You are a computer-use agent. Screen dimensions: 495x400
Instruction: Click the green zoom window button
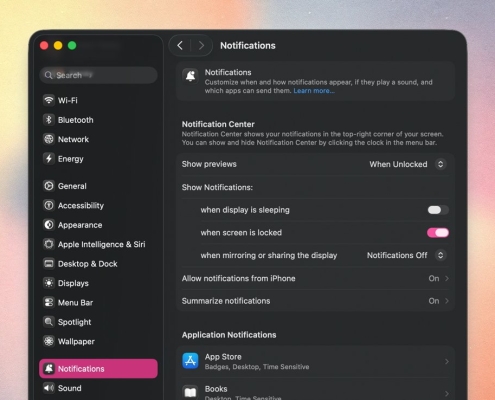pos(72,45)
